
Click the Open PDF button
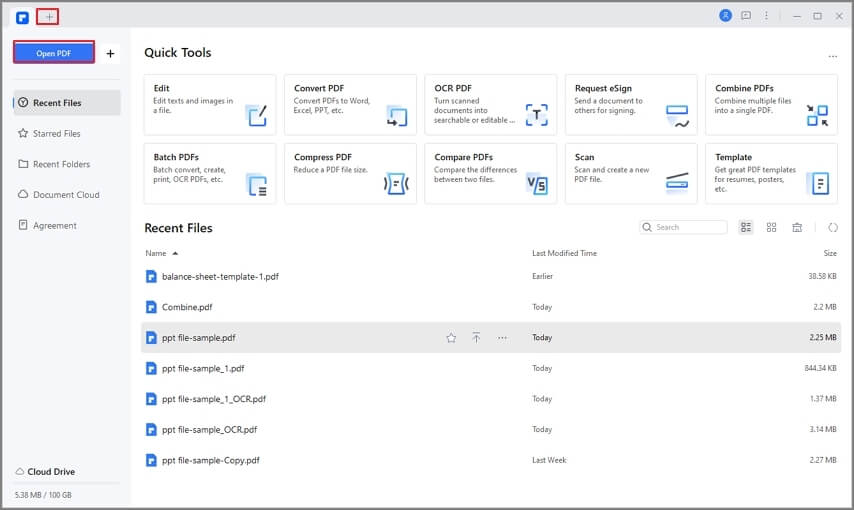click(x=54, y=53)
